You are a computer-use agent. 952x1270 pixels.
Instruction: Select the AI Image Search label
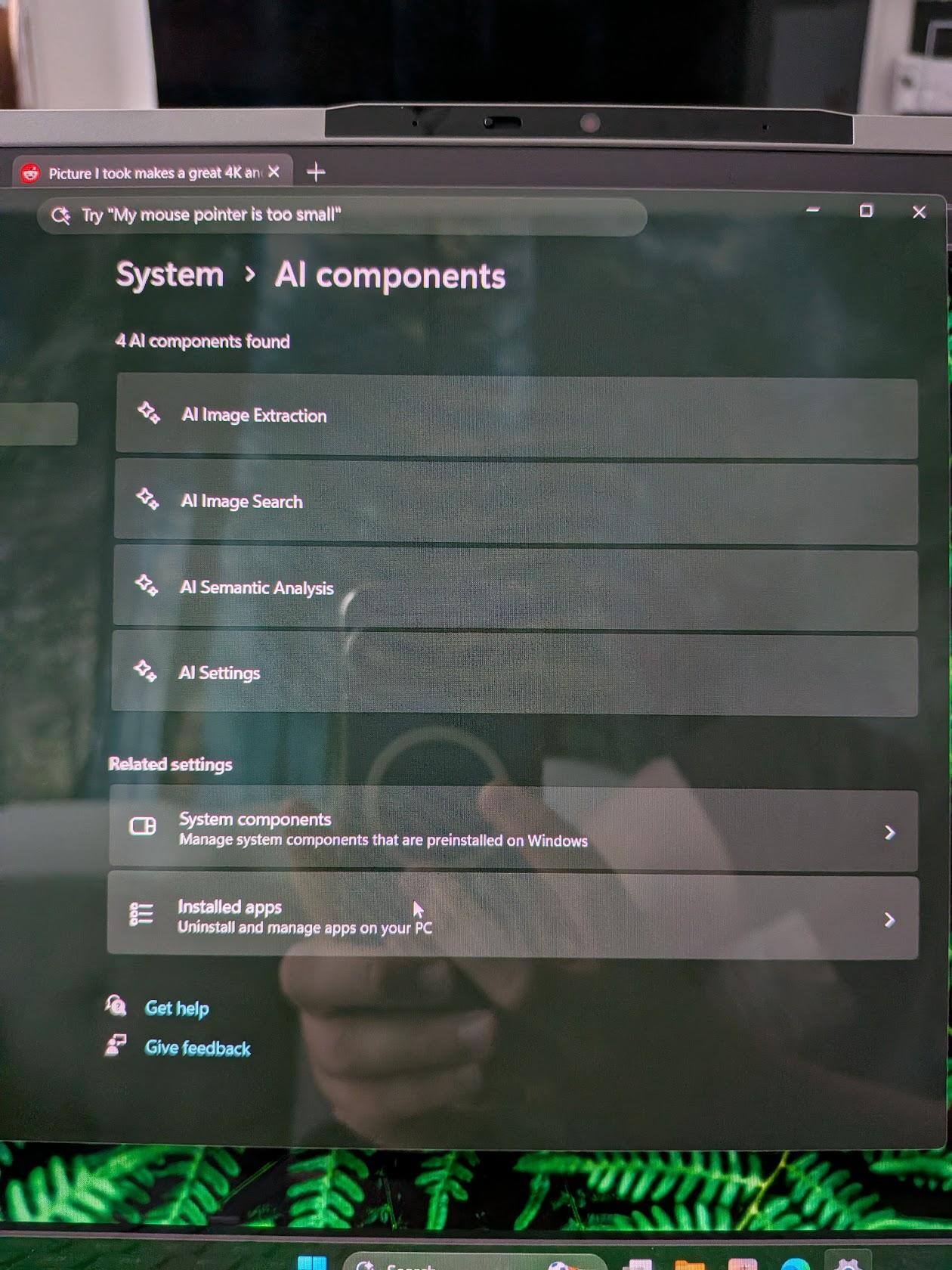coord(242,501)
